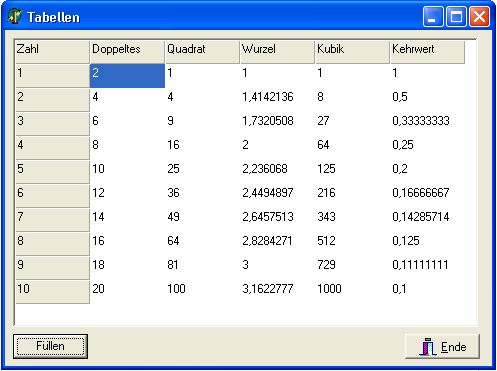Select the Quadrat cell 25
The width and height of the screenshot is (497, 371).
(x=202, y=172)
